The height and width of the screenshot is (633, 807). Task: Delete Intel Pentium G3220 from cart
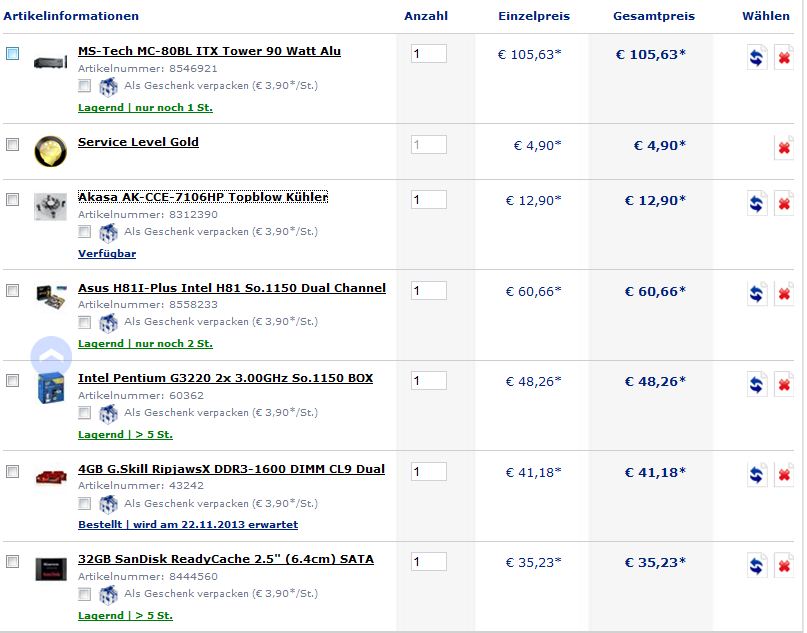[784, 384]
